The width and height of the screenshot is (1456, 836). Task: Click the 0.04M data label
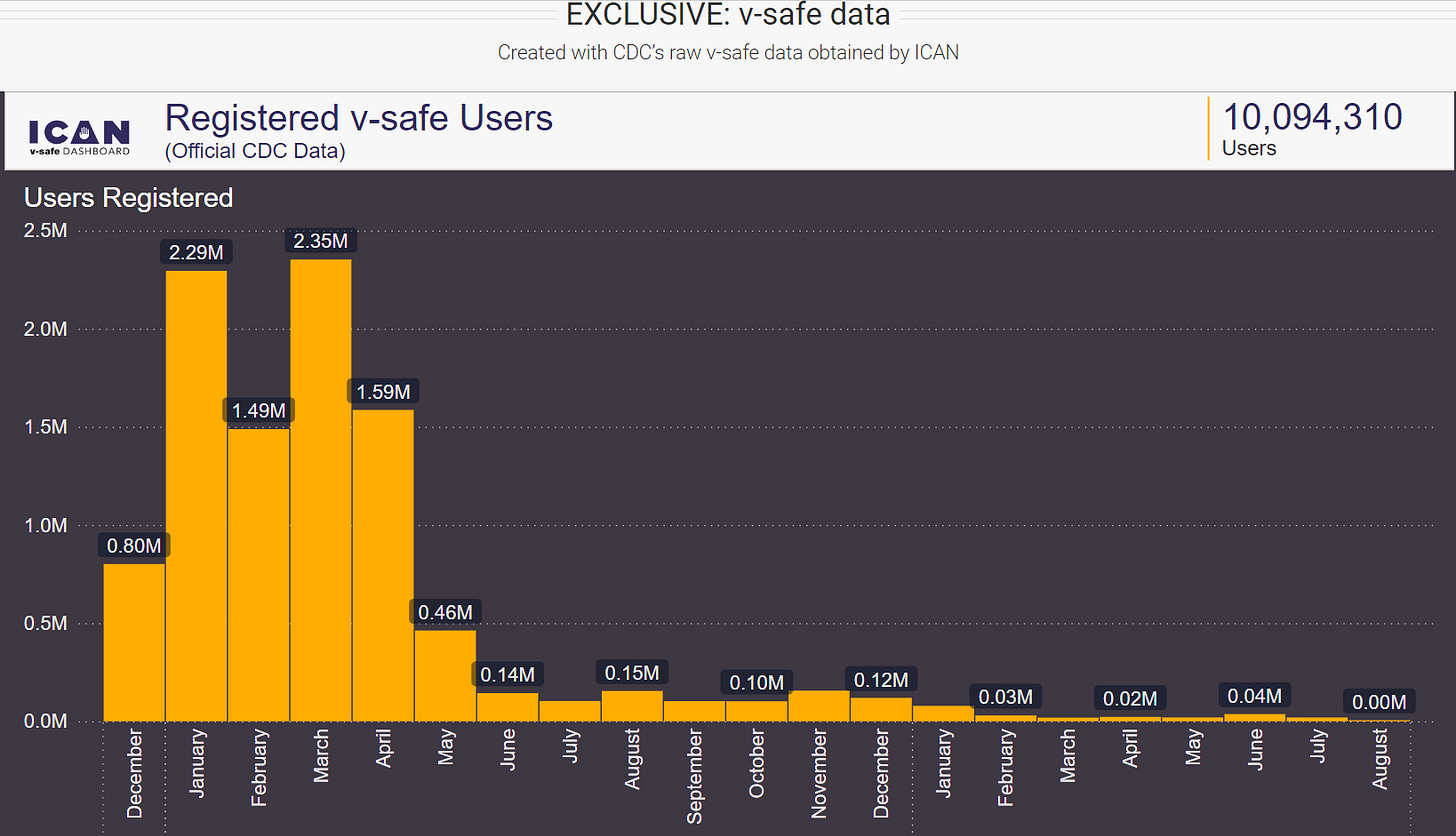[1255, 695]
